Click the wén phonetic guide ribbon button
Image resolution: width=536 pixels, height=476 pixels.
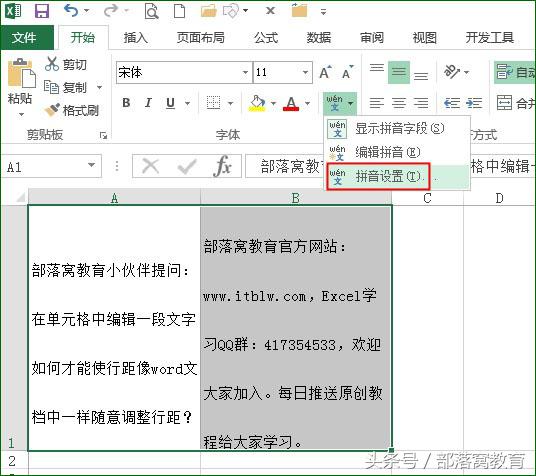pos(334,103)
